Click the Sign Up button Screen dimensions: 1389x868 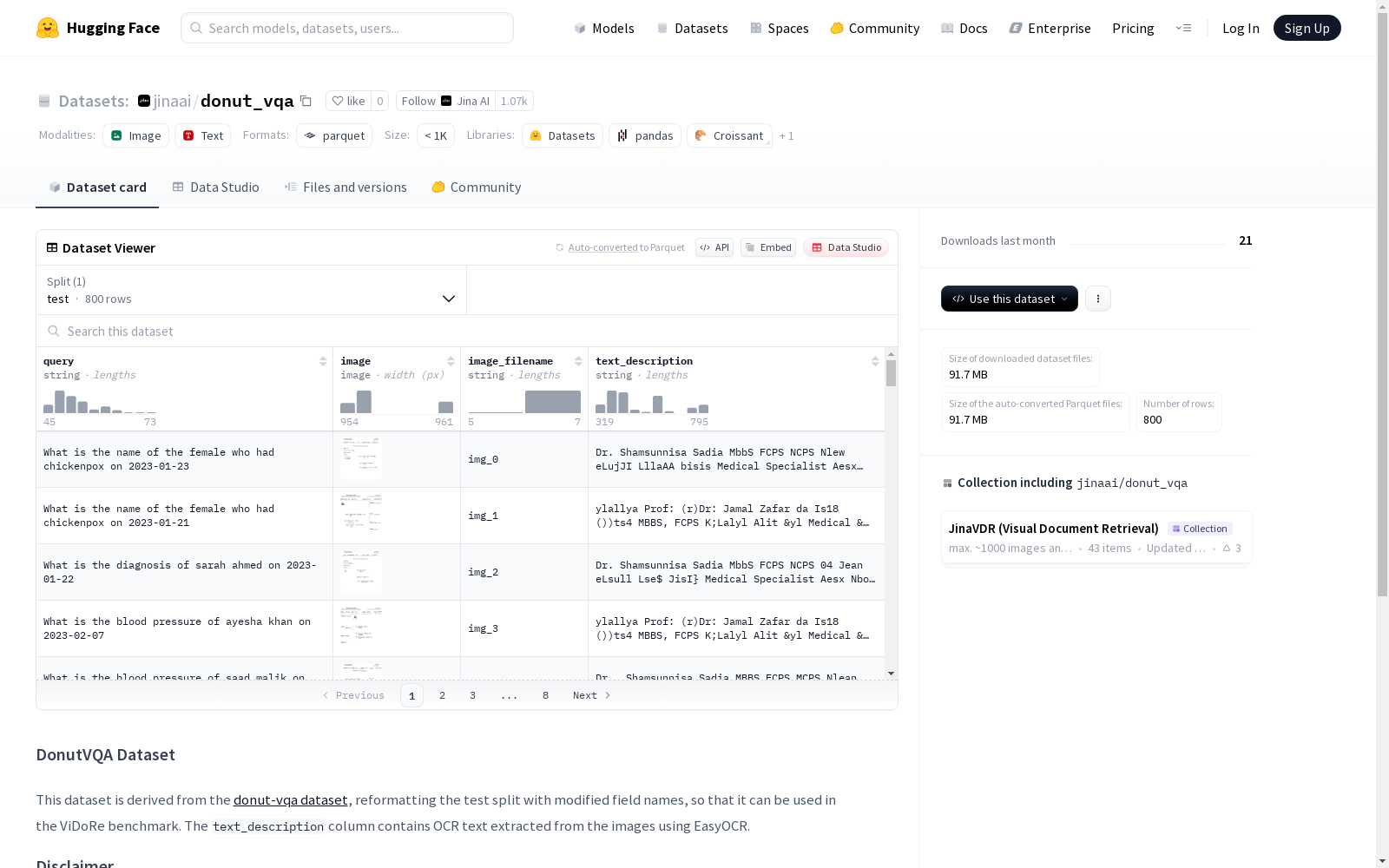[1307, 28]
